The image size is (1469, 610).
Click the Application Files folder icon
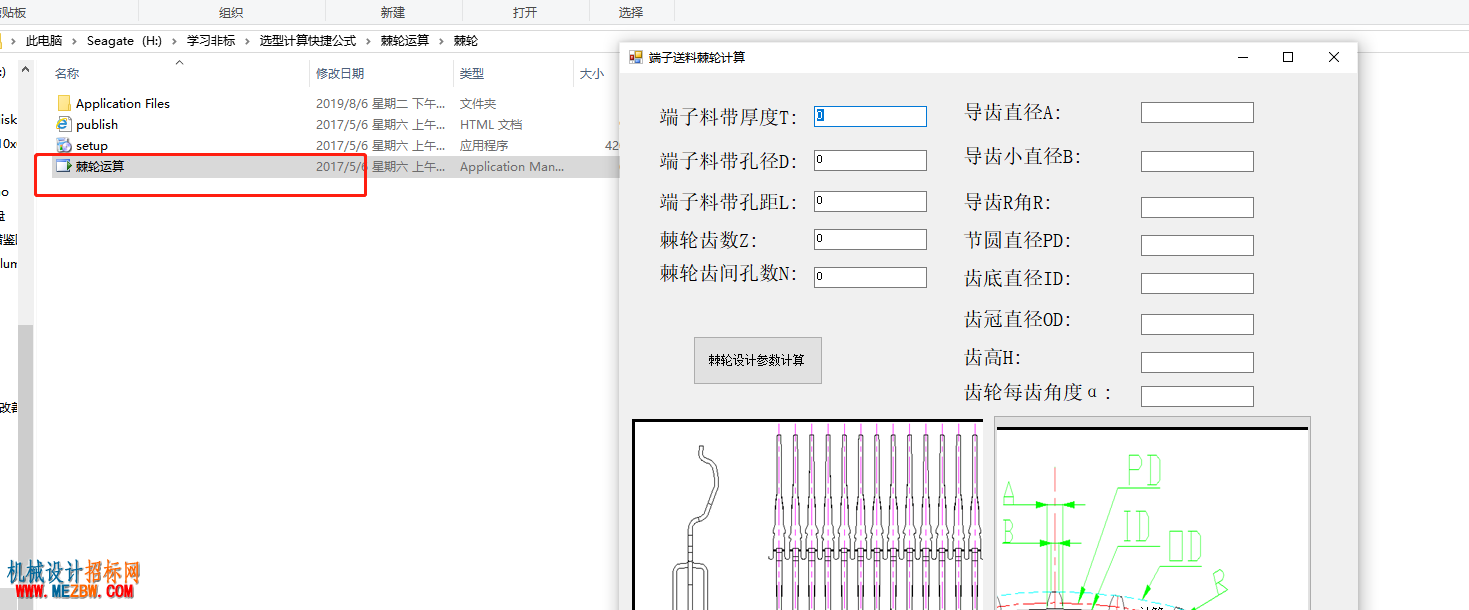64,103
